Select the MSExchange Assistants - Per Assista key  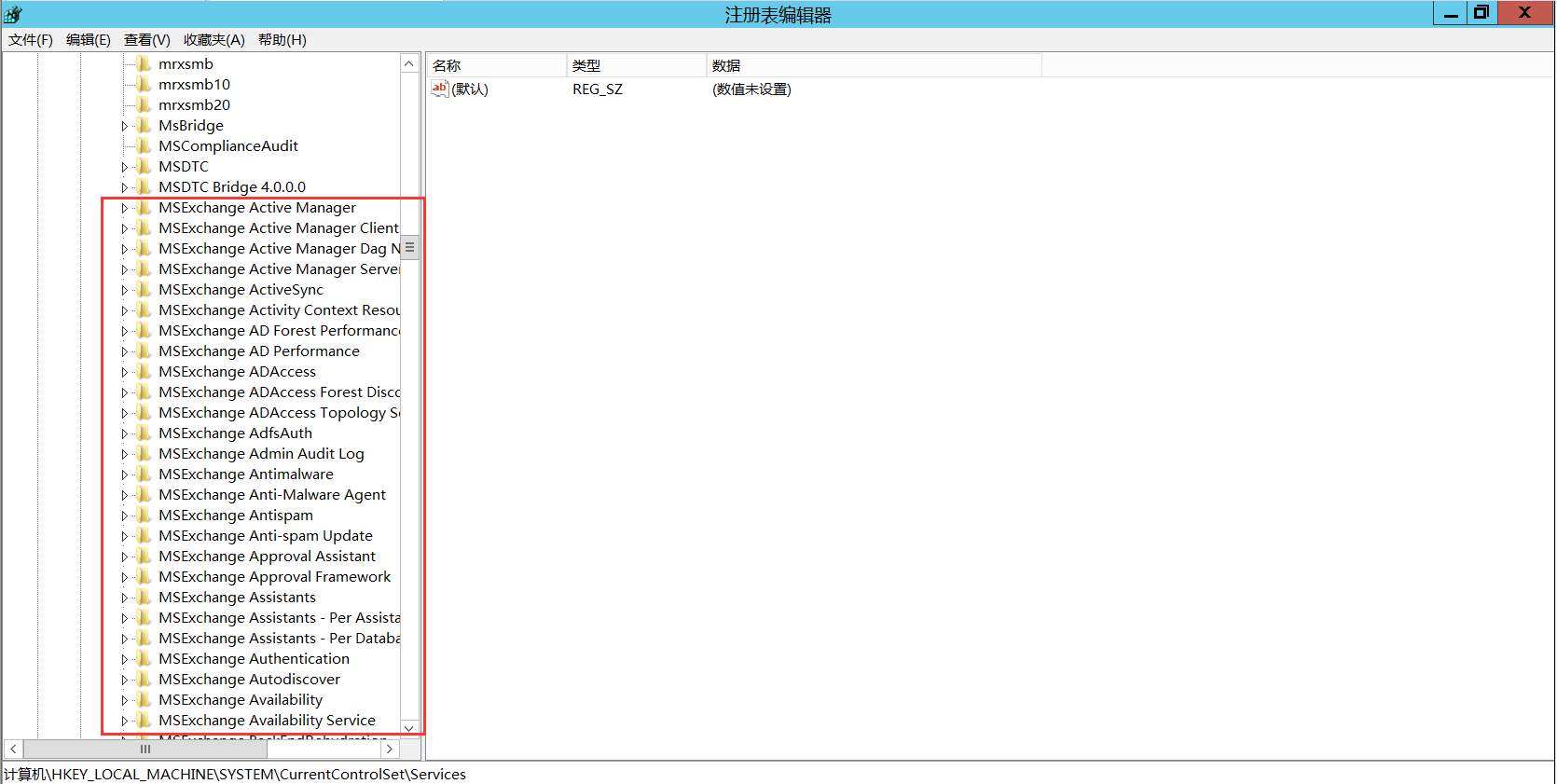point(280,617)
